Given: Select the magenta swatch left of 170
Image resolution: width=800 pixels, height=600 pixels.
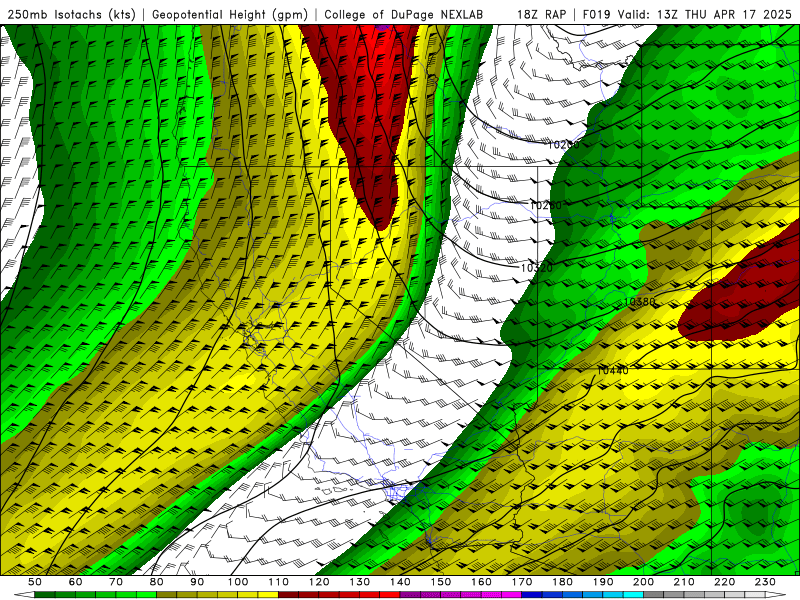Looking at the screenshot, I should (512, 595).
